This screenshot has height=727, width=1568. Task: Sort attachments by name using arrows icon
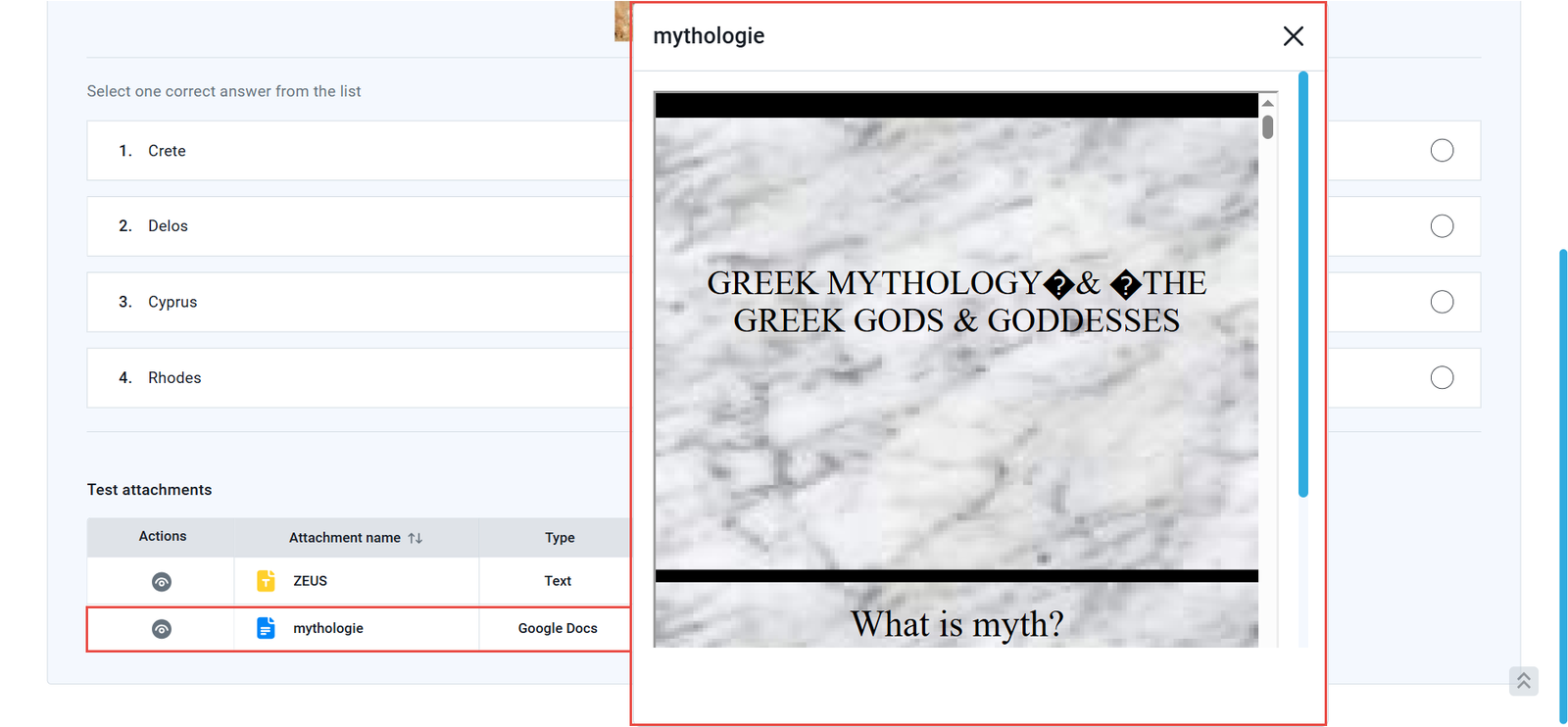coord(416,538)
